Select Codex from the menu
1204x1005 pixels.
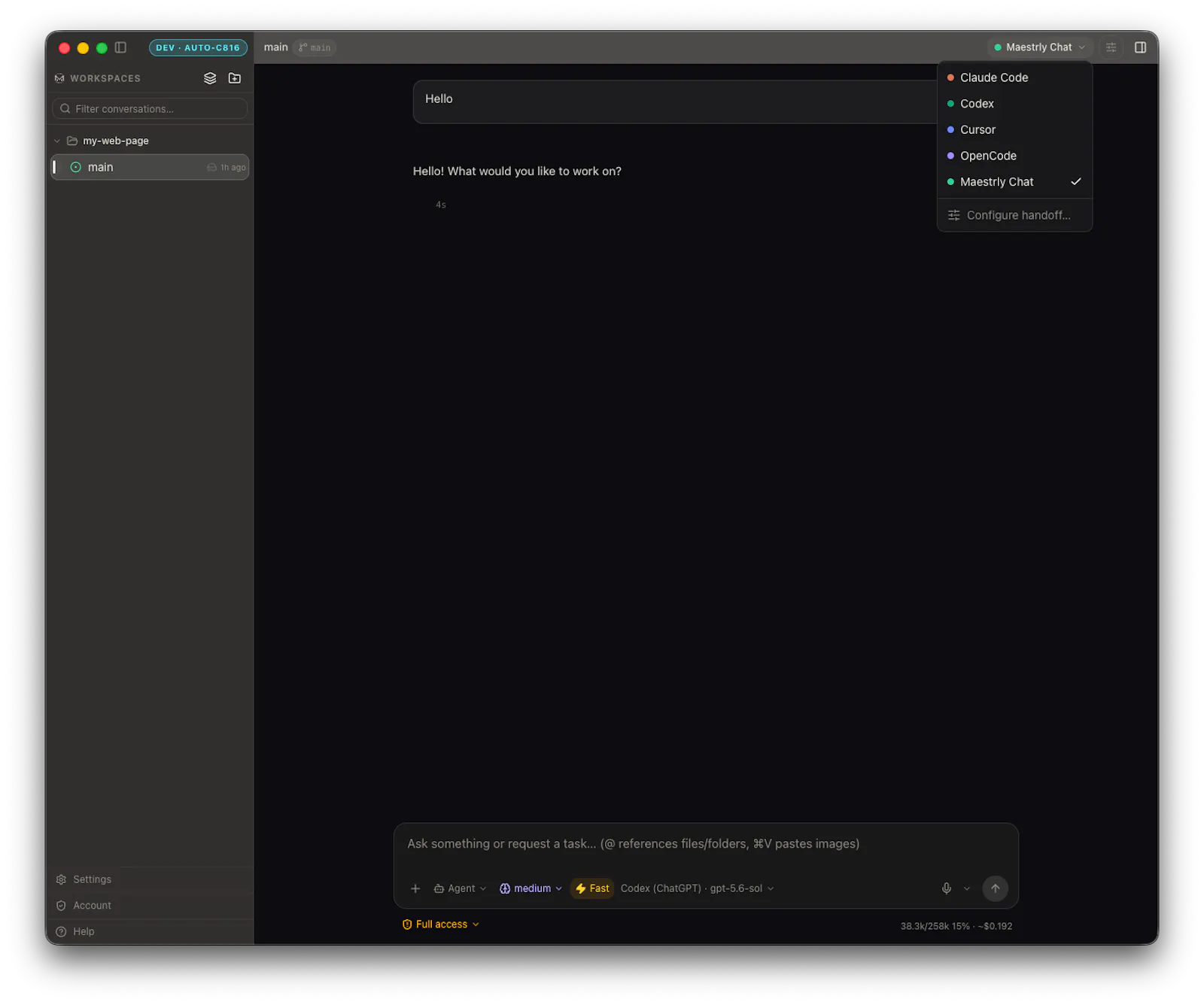click(x=1014, y=104)
